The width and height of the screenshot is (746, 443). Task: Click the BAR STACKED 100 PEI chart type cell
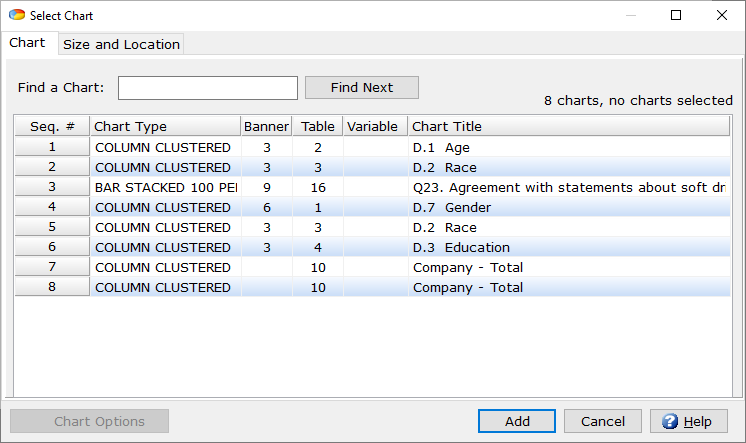click(x=166, y=187)
